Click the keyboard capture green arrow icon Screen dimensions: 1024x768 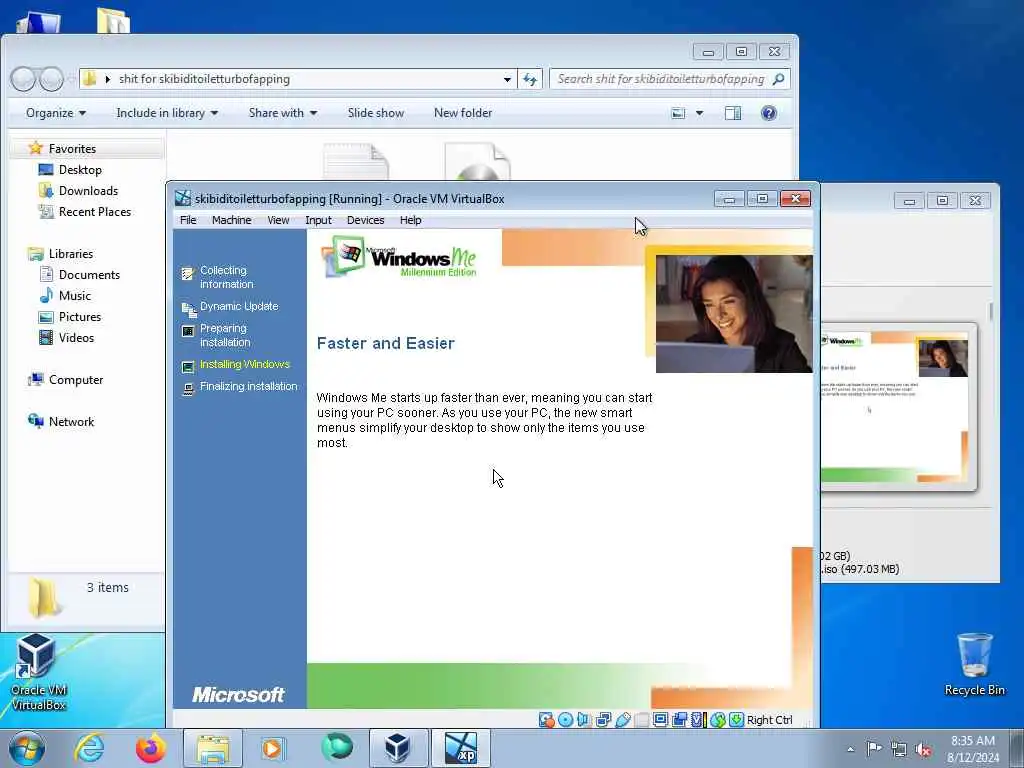click(x=737, y=720)
